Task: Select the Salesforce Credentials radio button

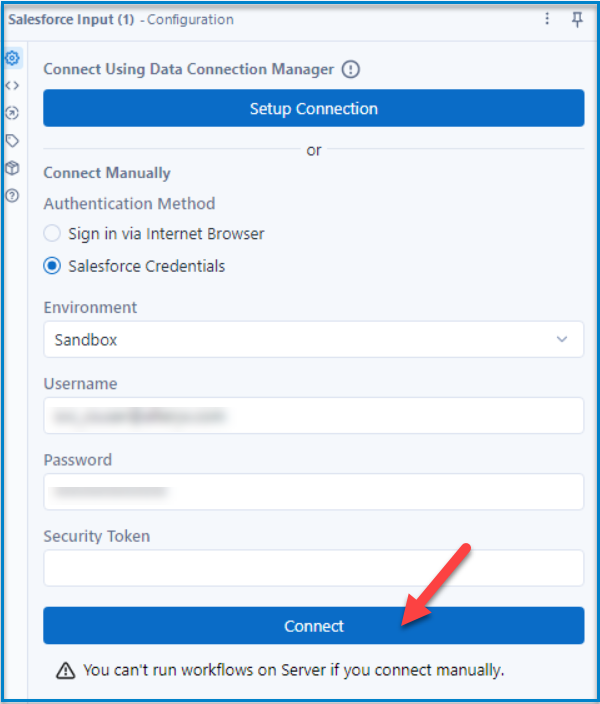Action: 52,266
